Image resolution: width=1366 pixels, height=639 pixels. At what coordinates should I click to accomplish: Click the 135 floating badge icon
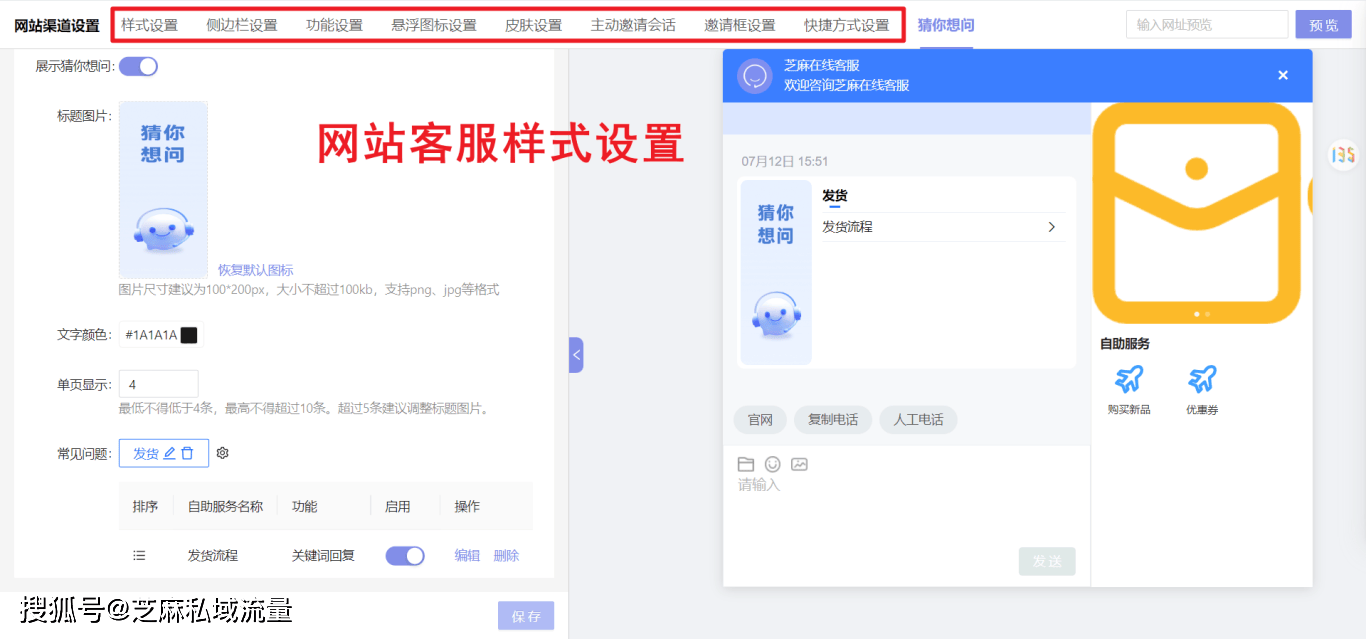(x=1343, y=155)
